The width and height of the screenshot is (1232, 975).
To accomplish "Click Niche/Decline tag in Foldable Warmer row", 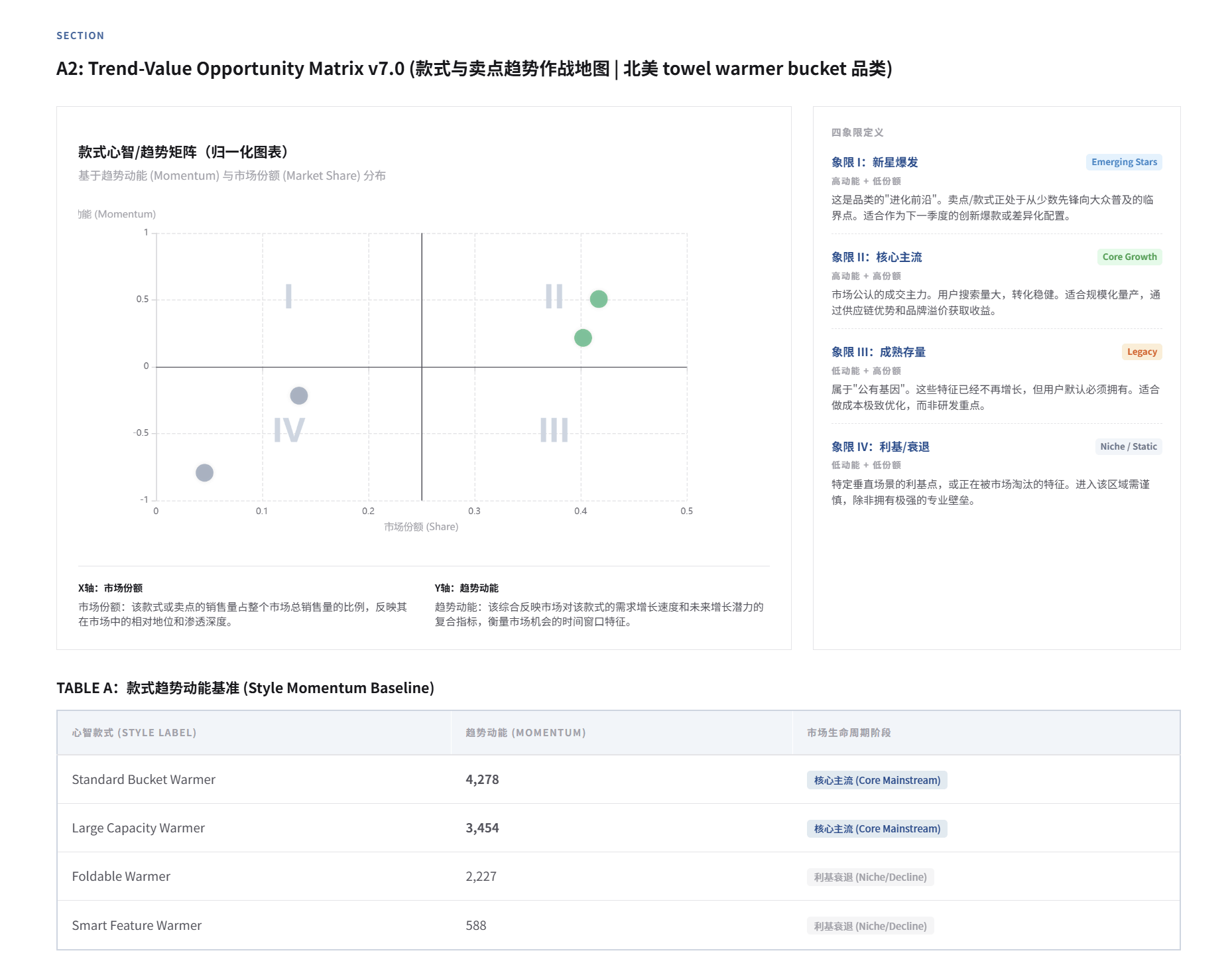I will pos(869,877).
